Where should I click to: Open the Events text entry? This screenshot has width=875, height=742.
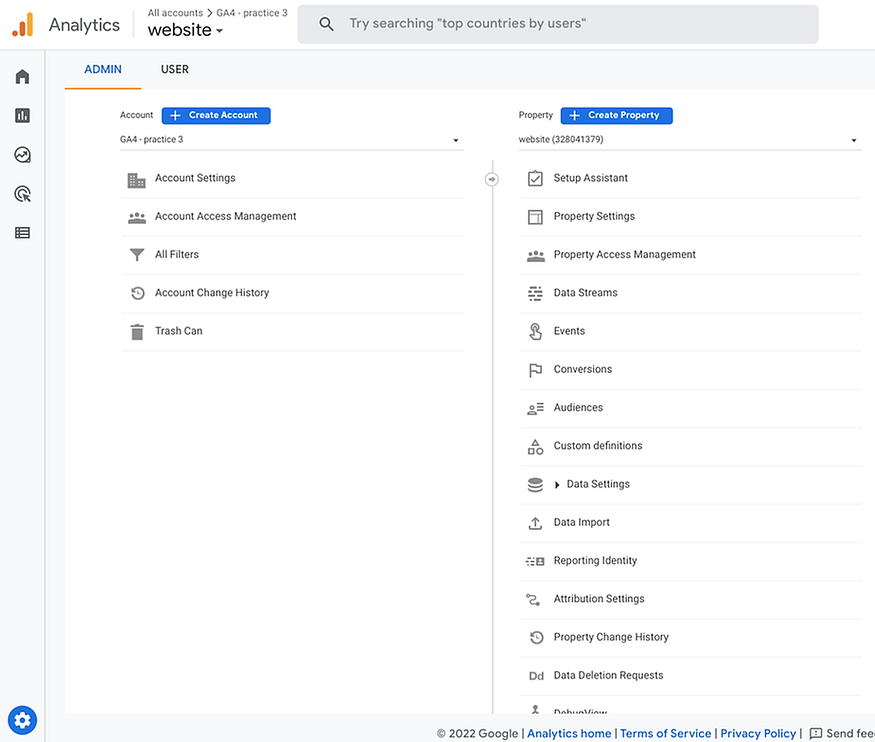click(x=569, y=331)
